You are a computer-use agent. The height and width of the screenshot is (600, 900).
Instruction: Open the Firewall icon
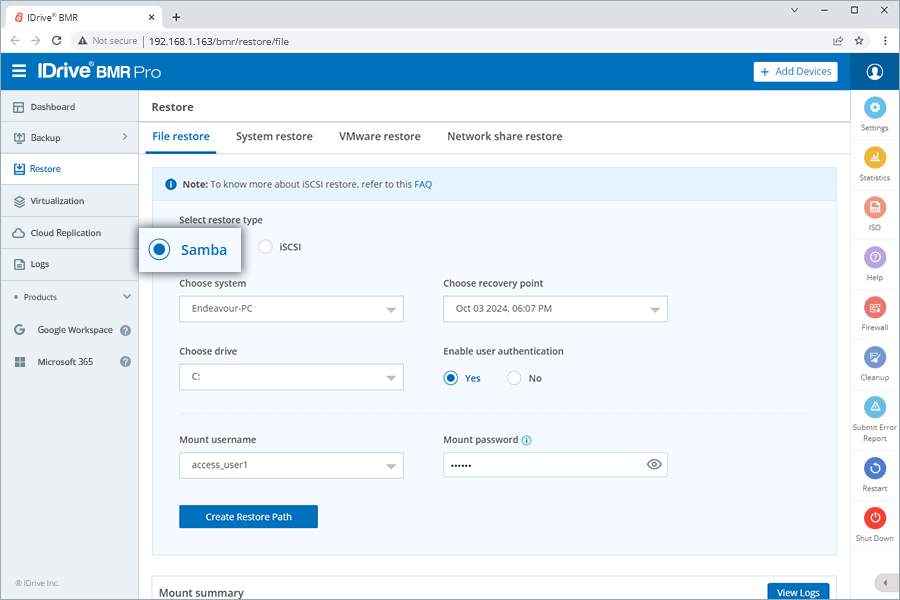point(874,308)
